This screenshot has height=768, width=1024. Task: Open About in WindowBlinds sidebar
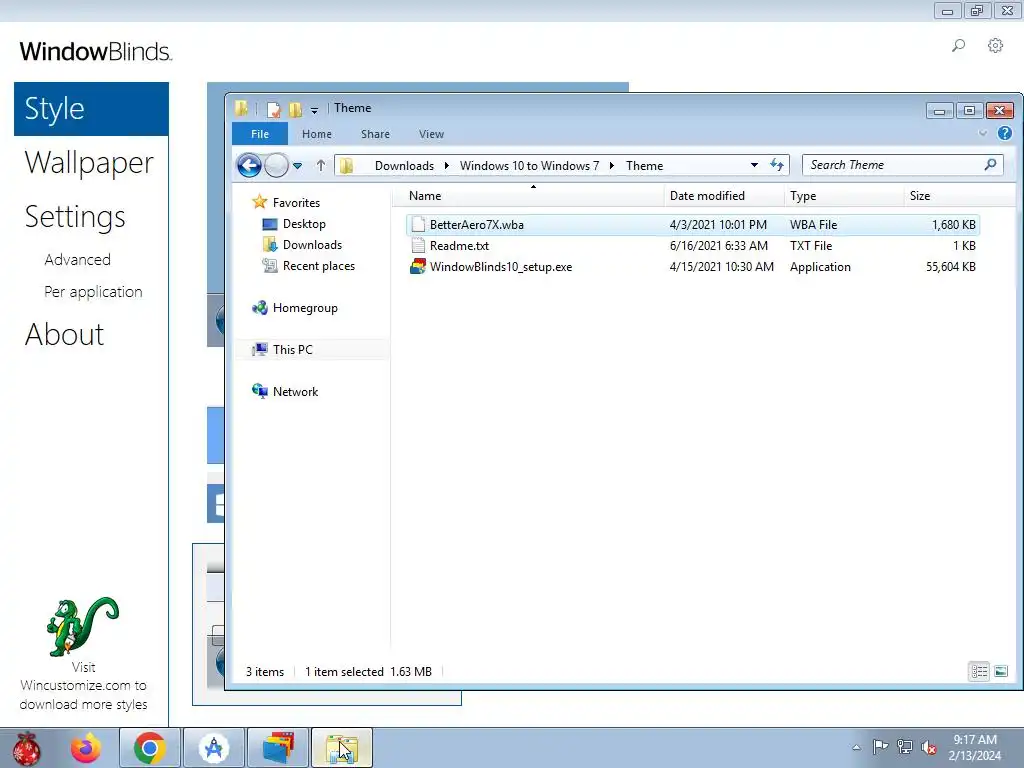[65, 334]
